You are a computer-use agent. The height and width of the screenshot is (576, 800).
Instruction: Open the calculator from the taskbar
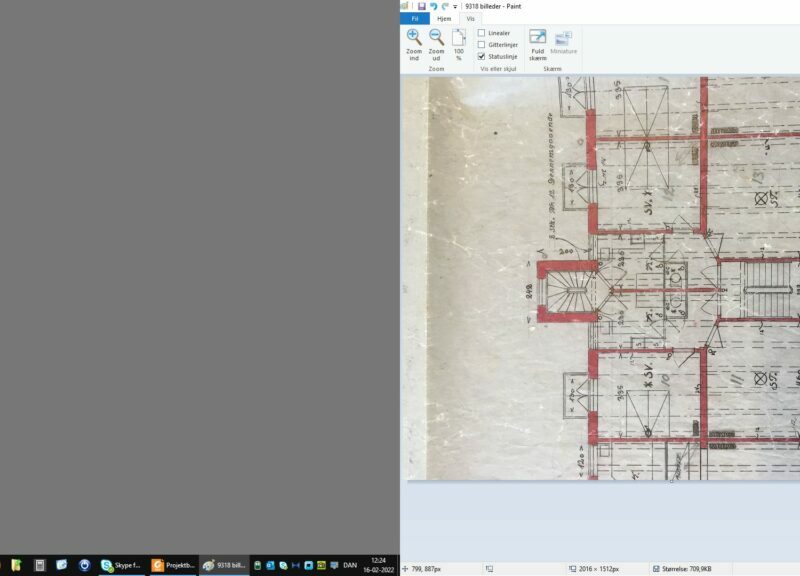[40, 565]
